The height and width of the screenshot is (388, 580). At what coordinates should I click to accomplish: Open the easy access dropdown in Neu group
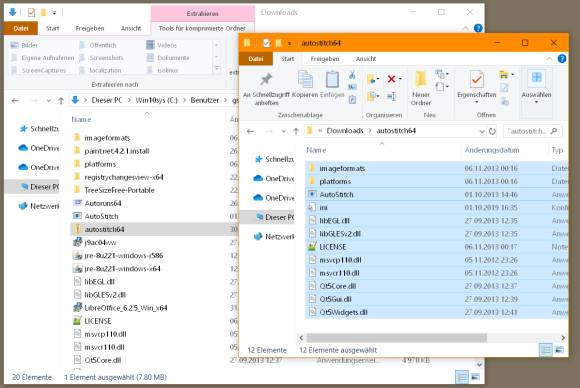pos(447,87)
